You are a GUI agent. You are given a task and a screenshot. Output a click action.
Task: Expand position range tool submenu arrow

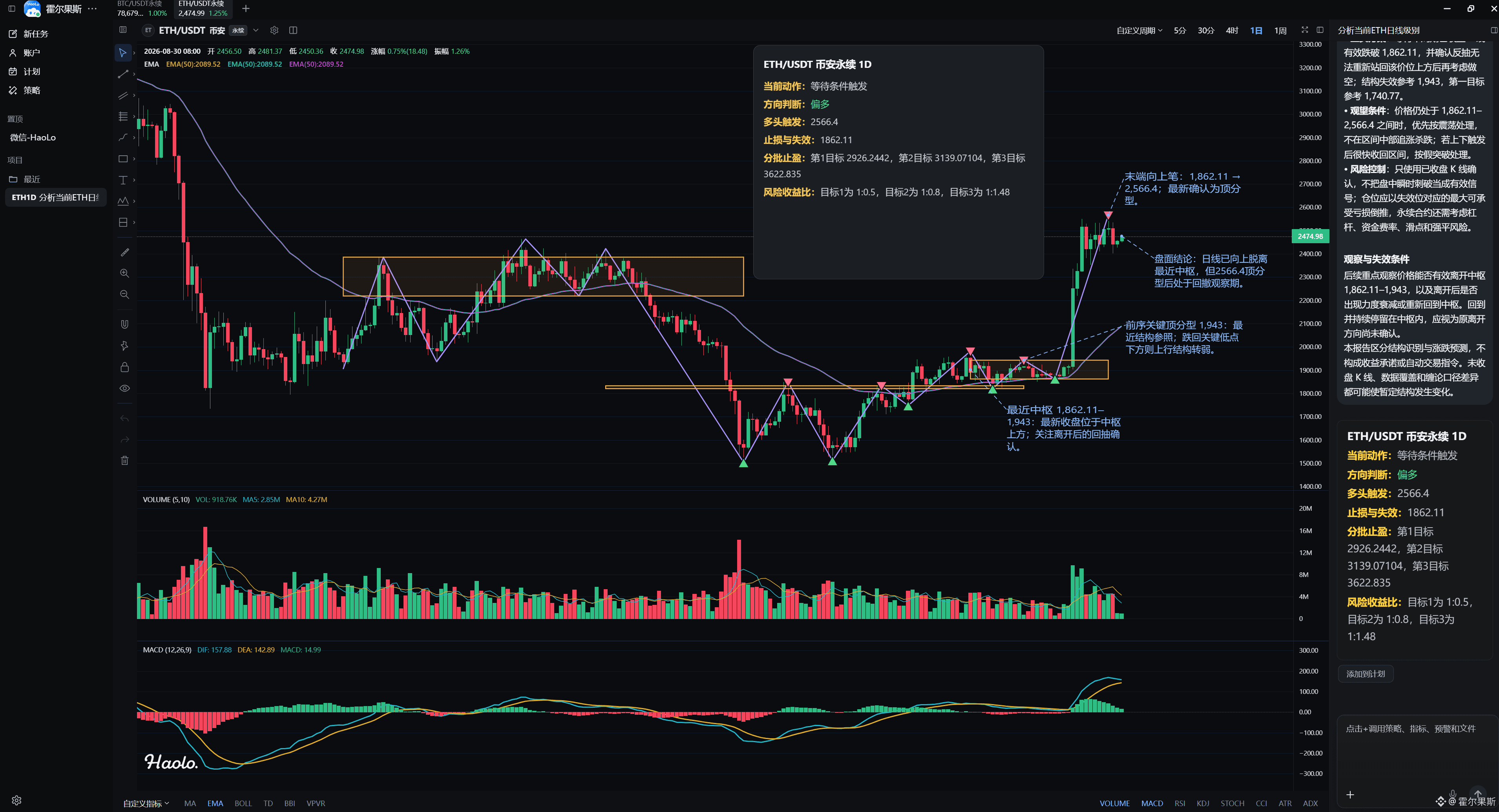point(134,222)
